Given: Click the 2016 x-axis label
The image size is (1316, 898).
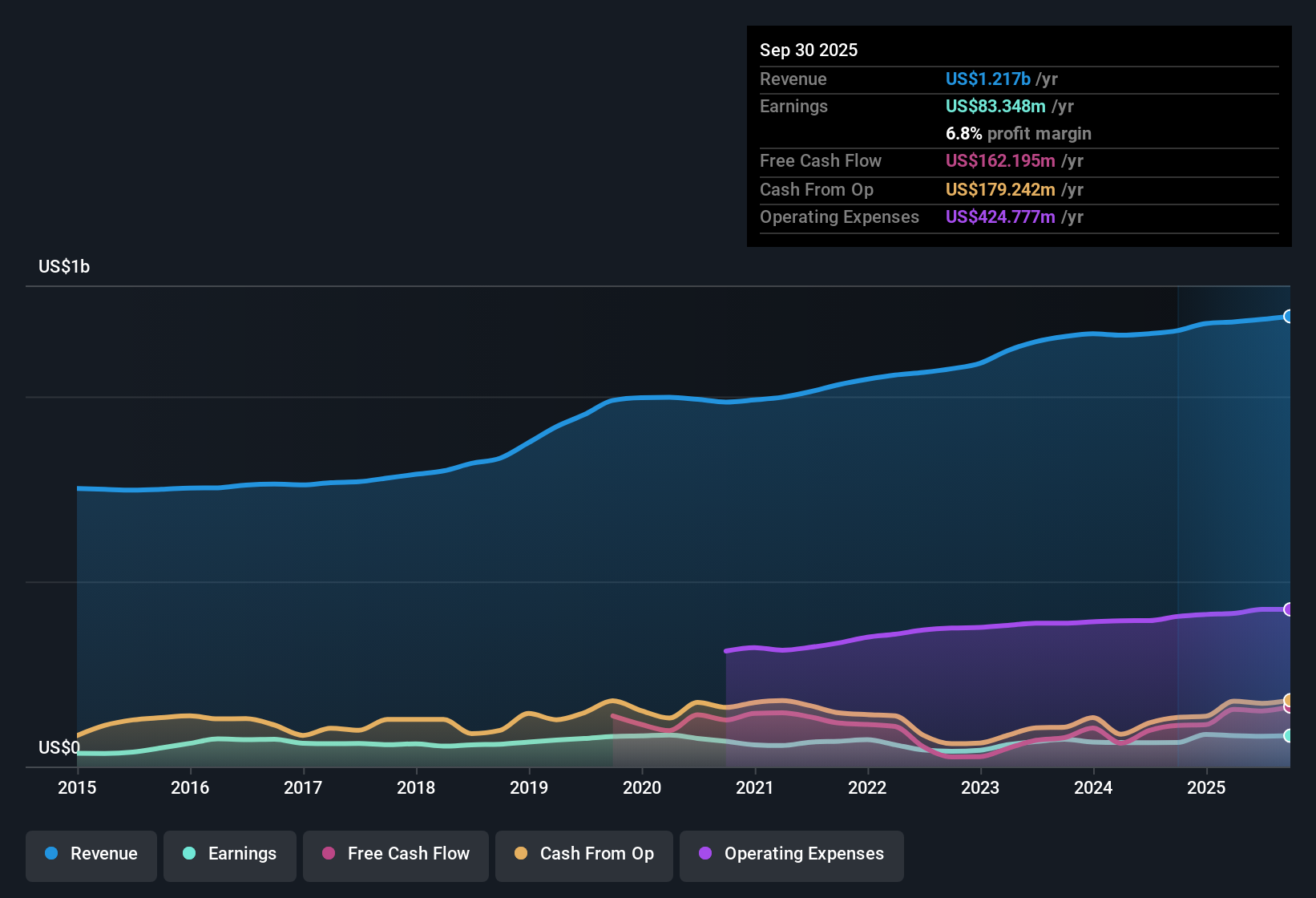Looking at the screenshot, I should [190, 788].
